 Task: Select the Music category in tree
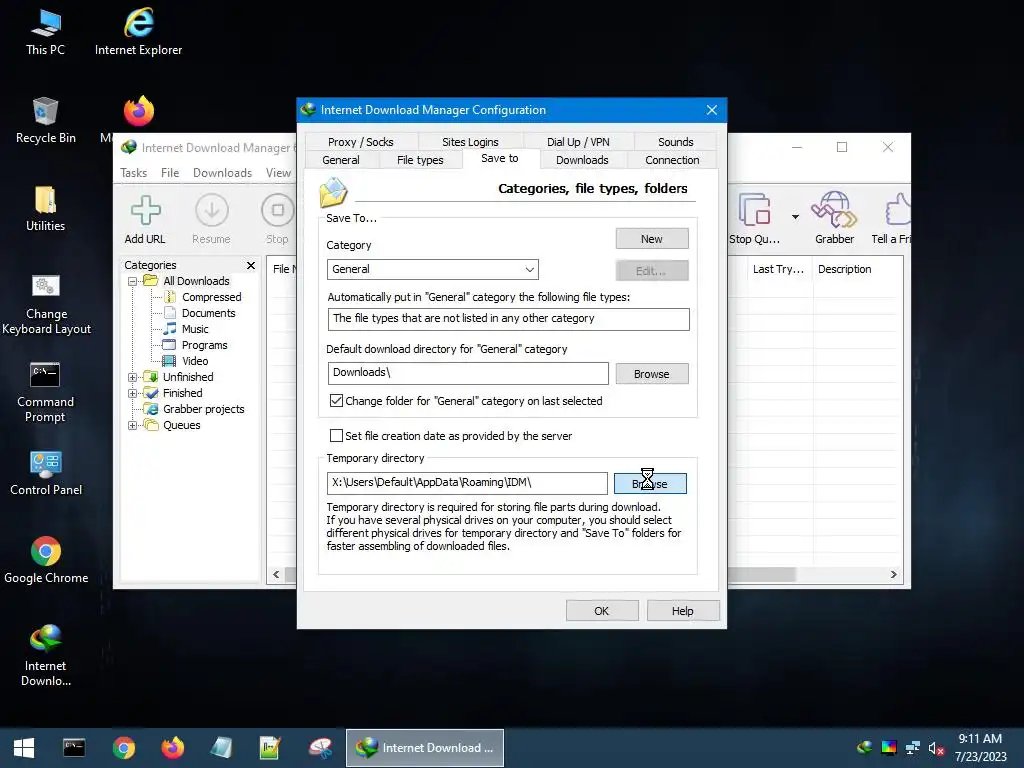click(x=195, y=329)
